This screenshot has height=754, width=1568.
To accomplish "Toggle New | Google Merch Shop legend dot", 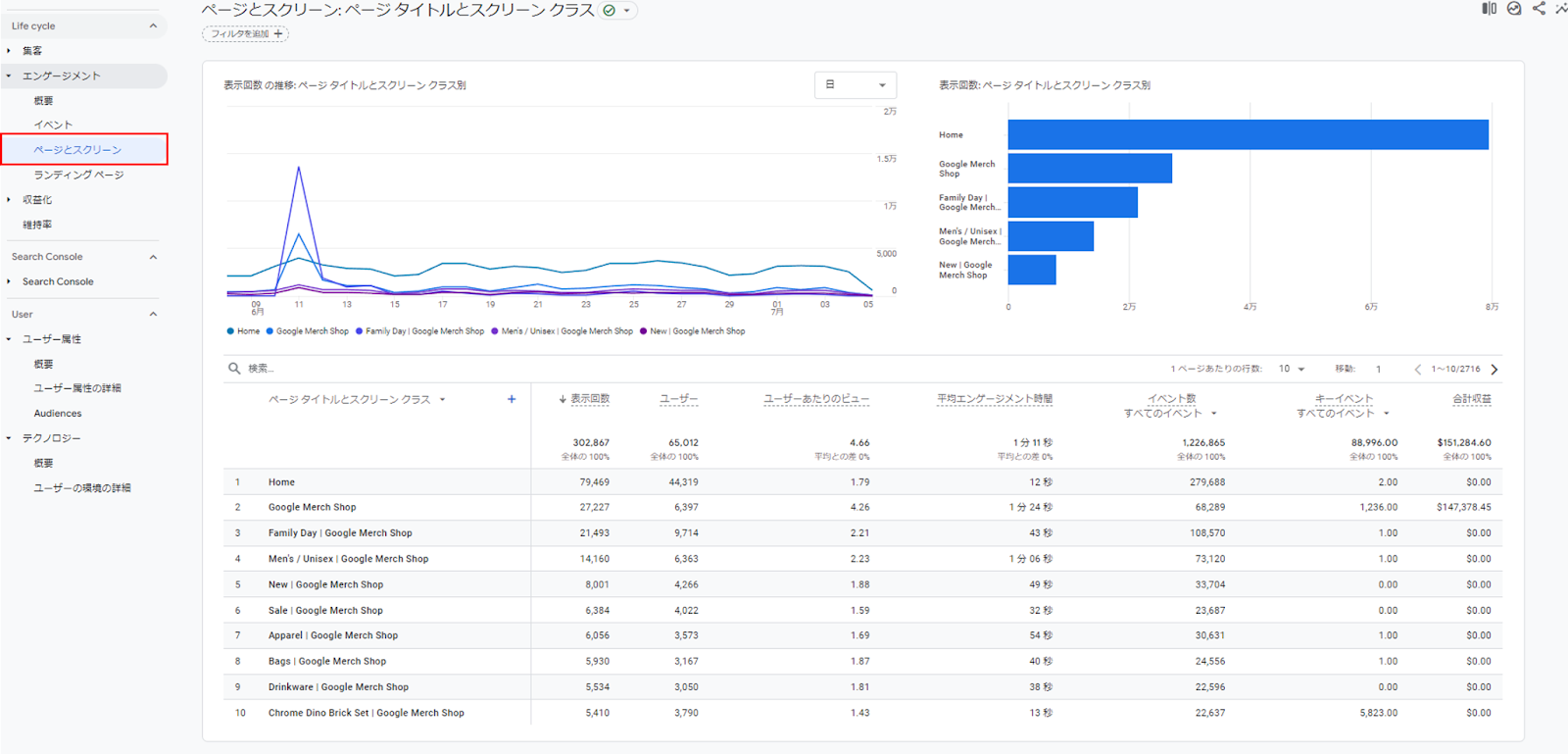I will (643, 331).
